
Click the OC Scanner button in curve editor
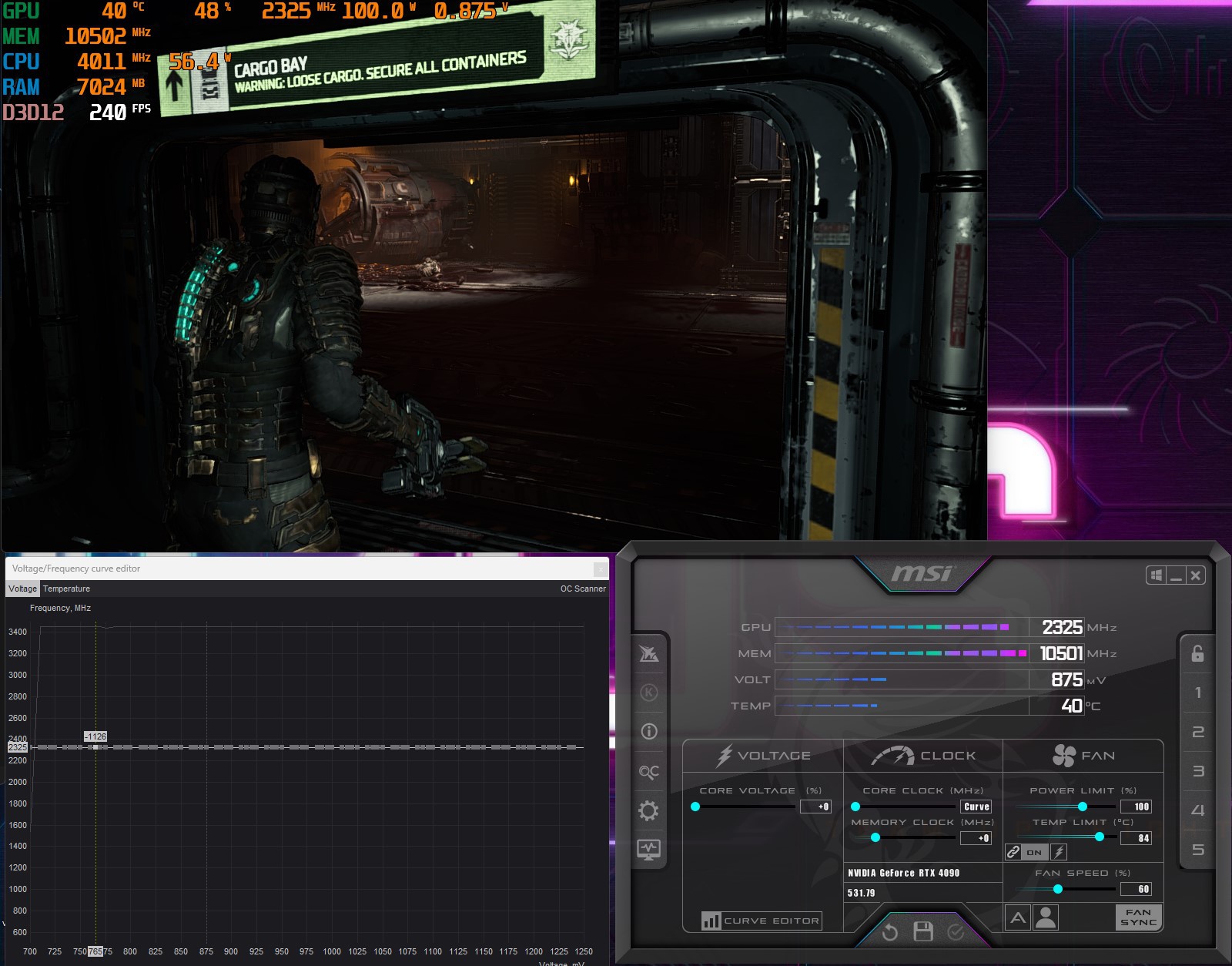point(582,589)
